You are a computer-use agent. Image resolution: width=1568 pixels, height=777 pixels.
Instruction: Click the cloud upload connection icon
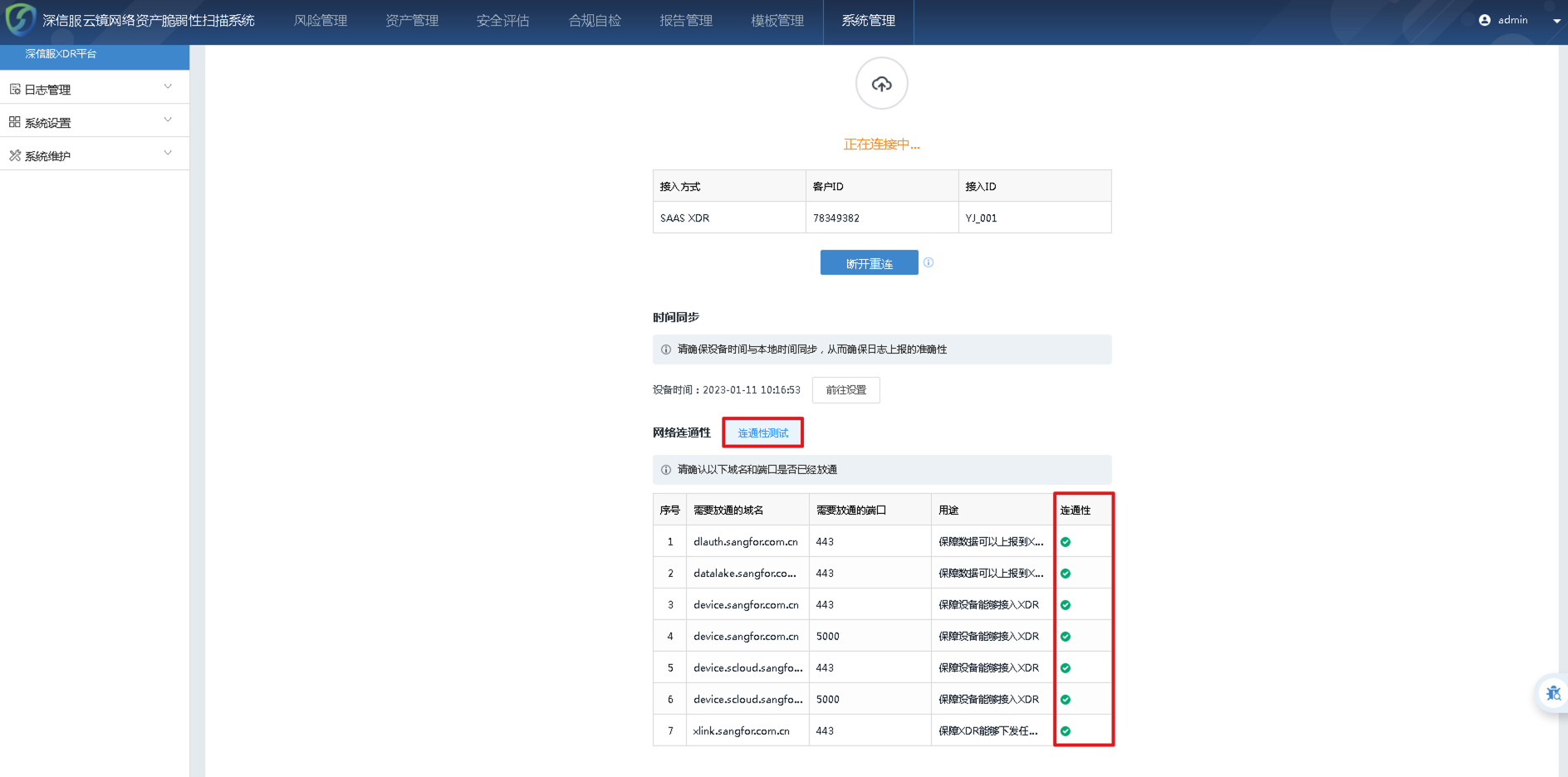(x=882, y=84)
